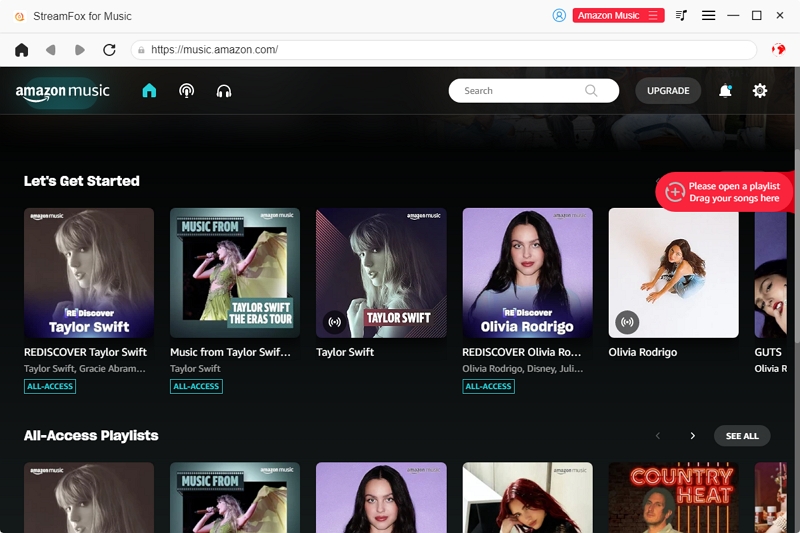Click ALL-ACCESS badge under Music from Taylor Swift
This screenshot has width=800, height=533.
196,386
